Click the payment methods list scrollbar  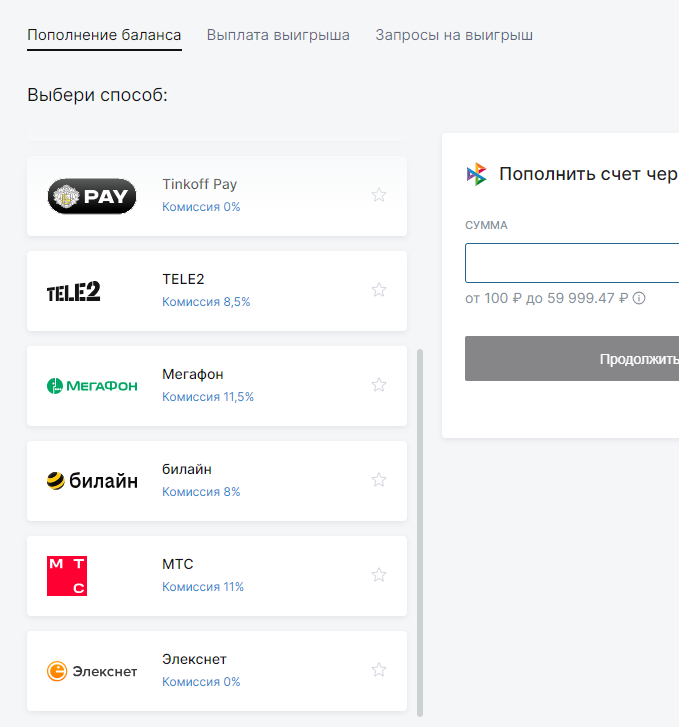pyautogui.click(x=420, y=533)
